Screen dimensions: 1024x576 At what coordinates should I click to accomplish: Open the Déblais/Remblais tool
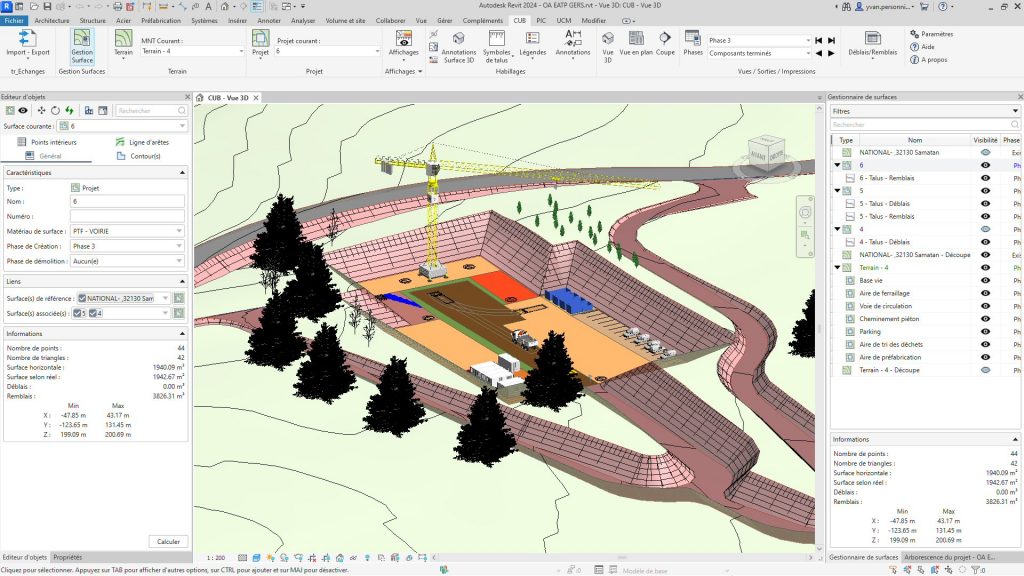[x=872, y=43]
